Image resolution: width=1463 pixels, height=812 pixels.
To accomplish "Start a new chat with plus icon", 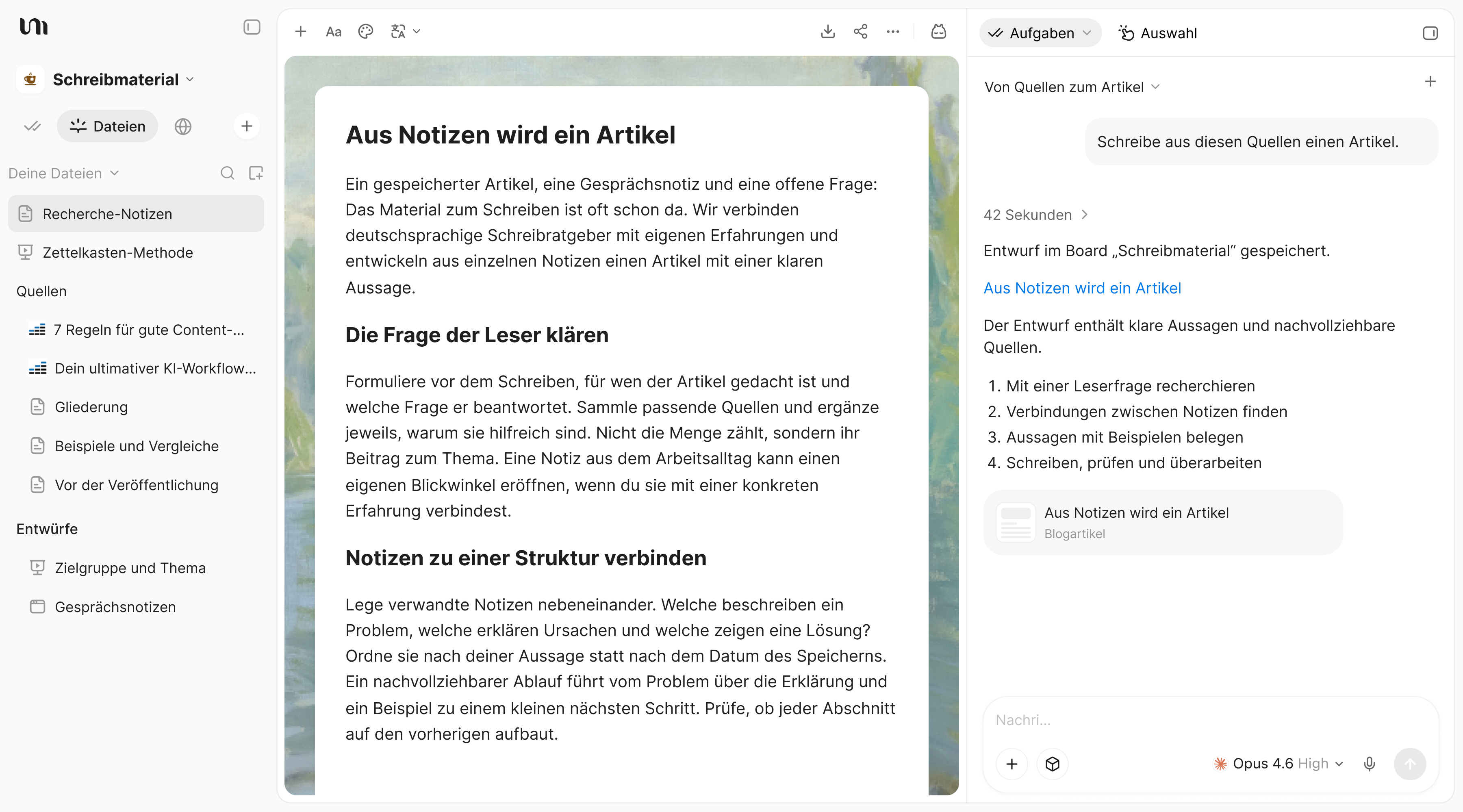I will 1430,82.
